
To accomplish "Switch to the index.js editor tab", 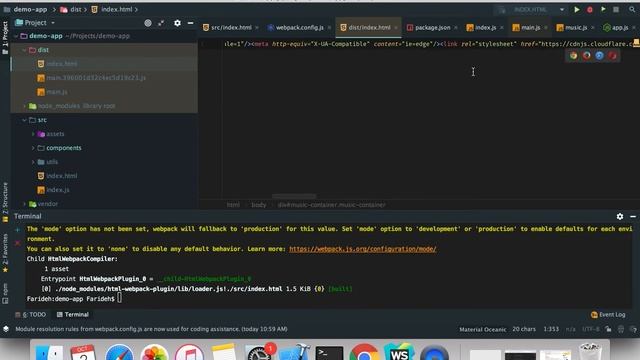I will tap(485, 27).
